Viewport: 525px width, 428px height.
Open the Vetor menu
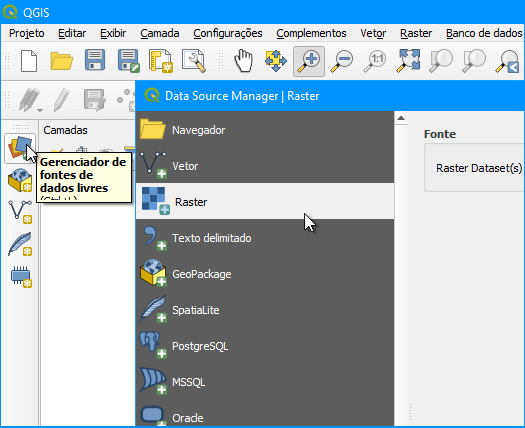373,33
